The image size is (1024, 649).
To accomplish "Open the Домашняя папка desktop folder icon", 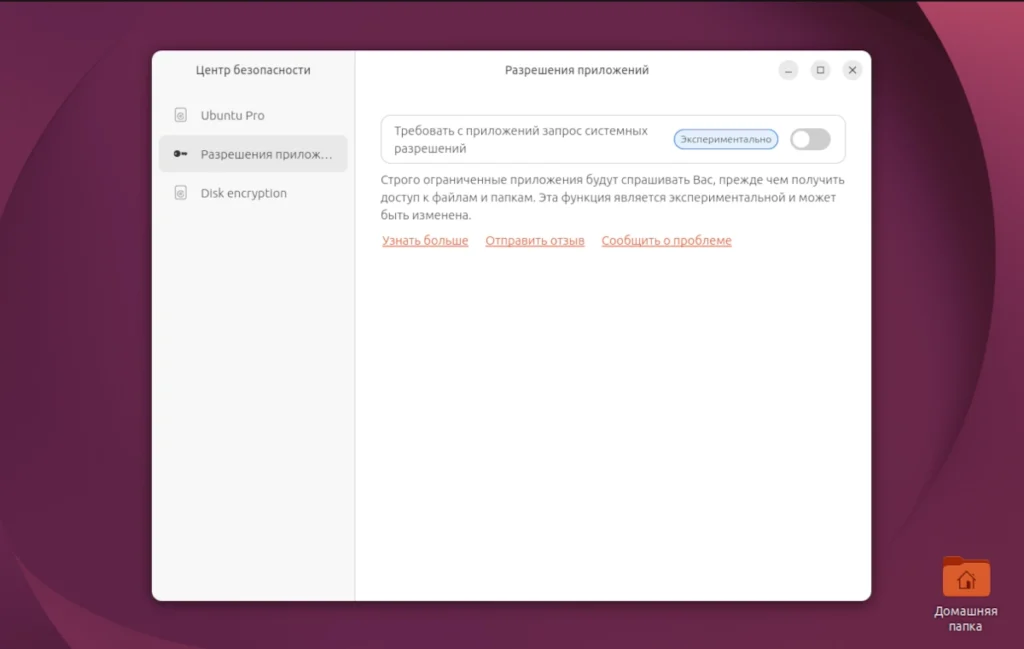I will (966, 576).
